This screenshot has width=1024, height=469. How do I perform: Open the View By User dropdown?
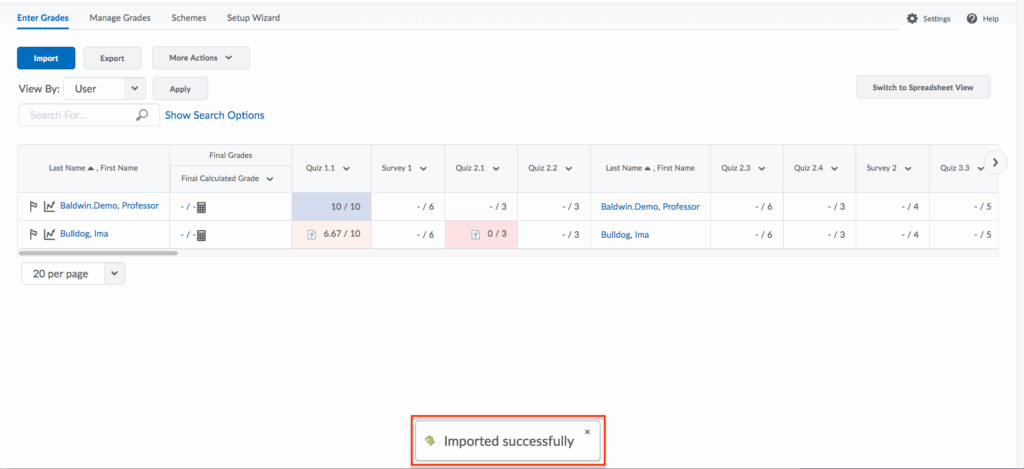(x=104, y=89)
